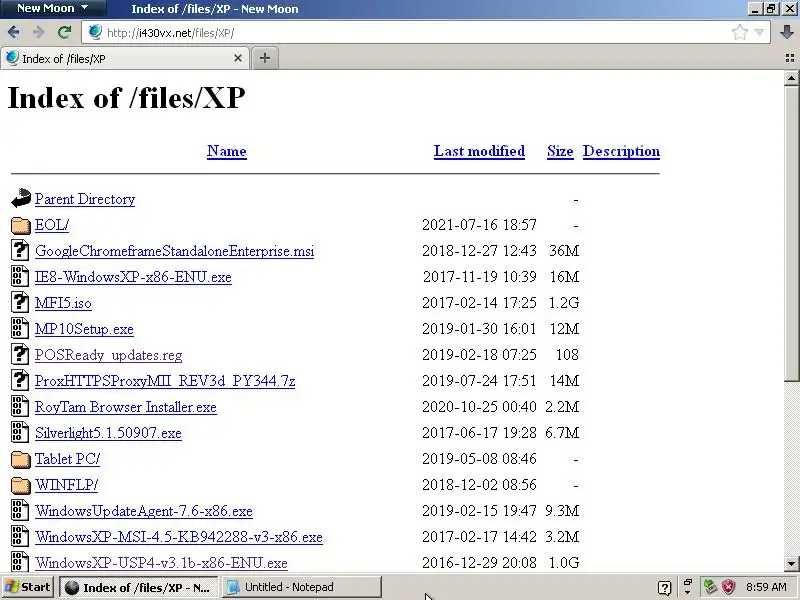
Task: Download RoyTam Browser Installer.exe
Action: (126, 407)
